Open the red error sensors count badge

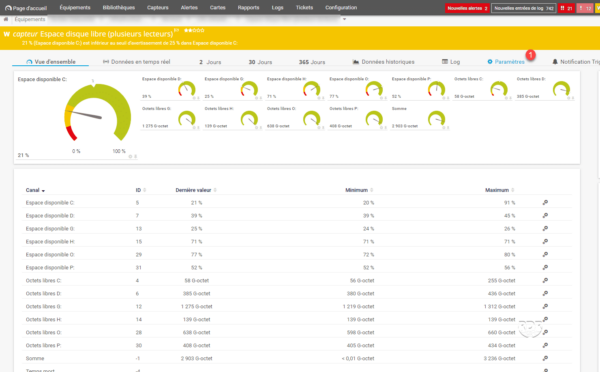(x=566, y=8)
